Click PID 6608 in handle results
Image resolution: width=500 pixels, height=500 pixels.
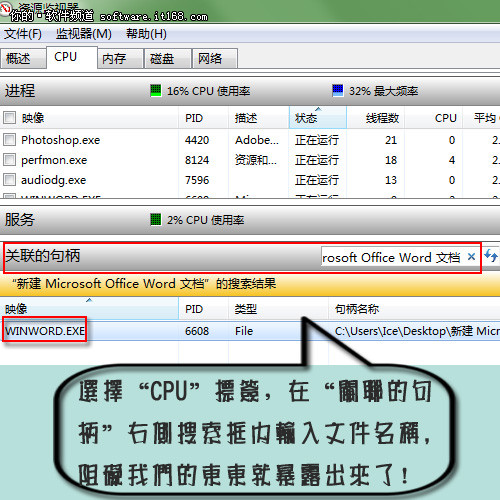point(197,331)
